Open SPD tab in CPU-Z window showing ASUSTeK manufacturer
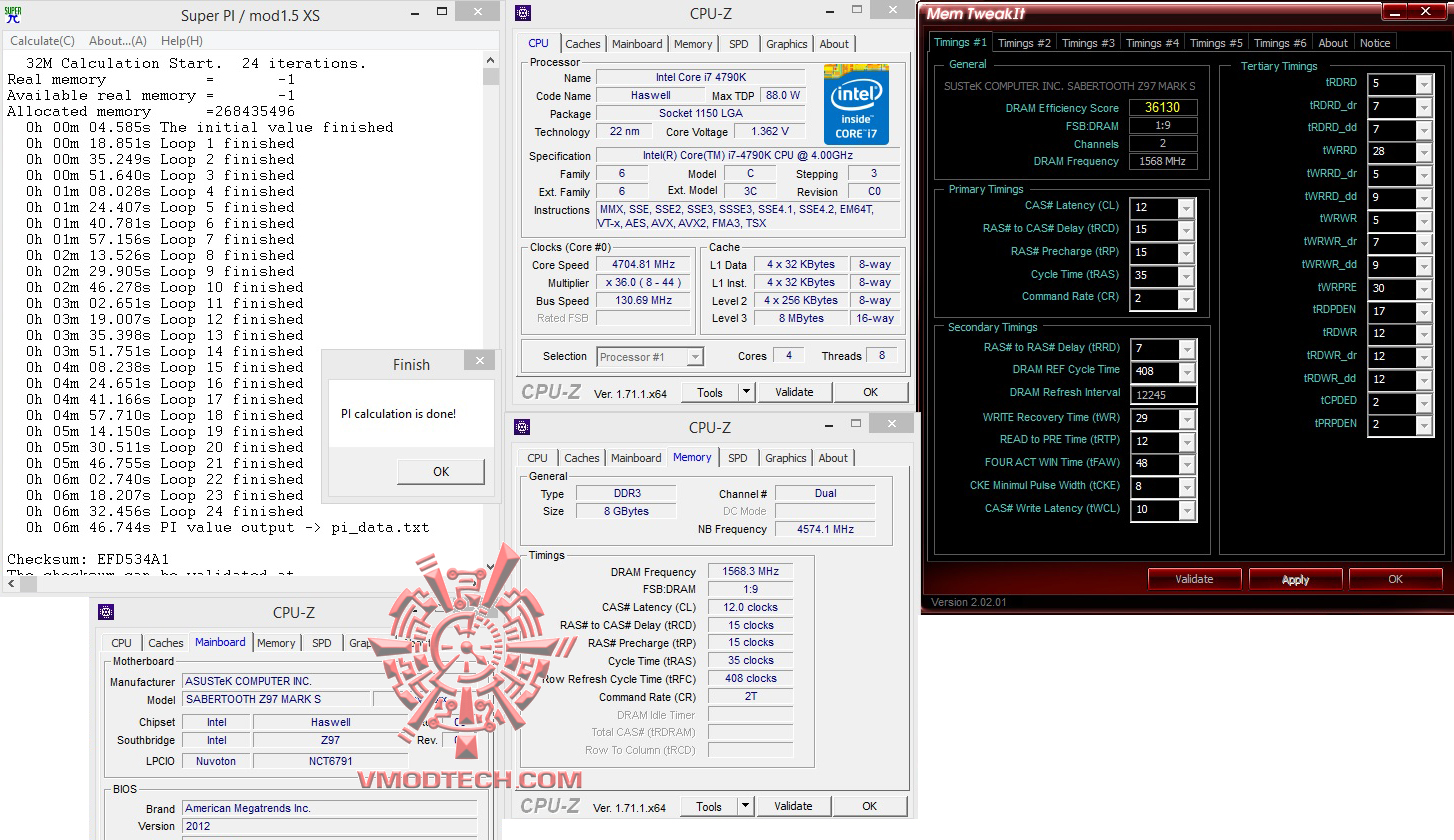This screenshot has width=1454, height=840. point(321,643)
